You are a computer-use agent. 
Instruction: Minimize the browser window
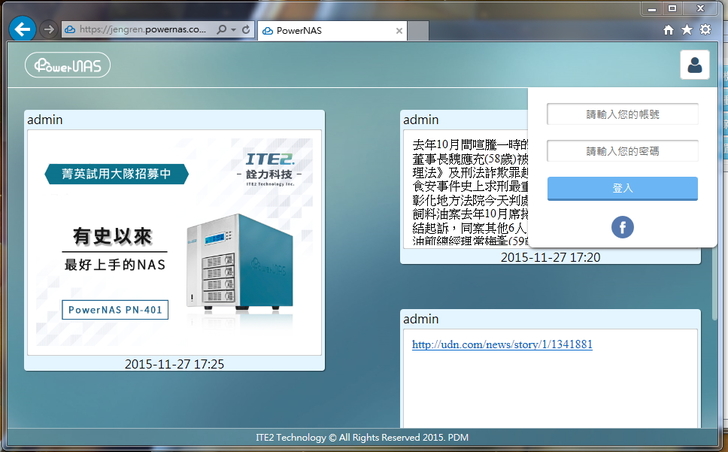point(652,8)
